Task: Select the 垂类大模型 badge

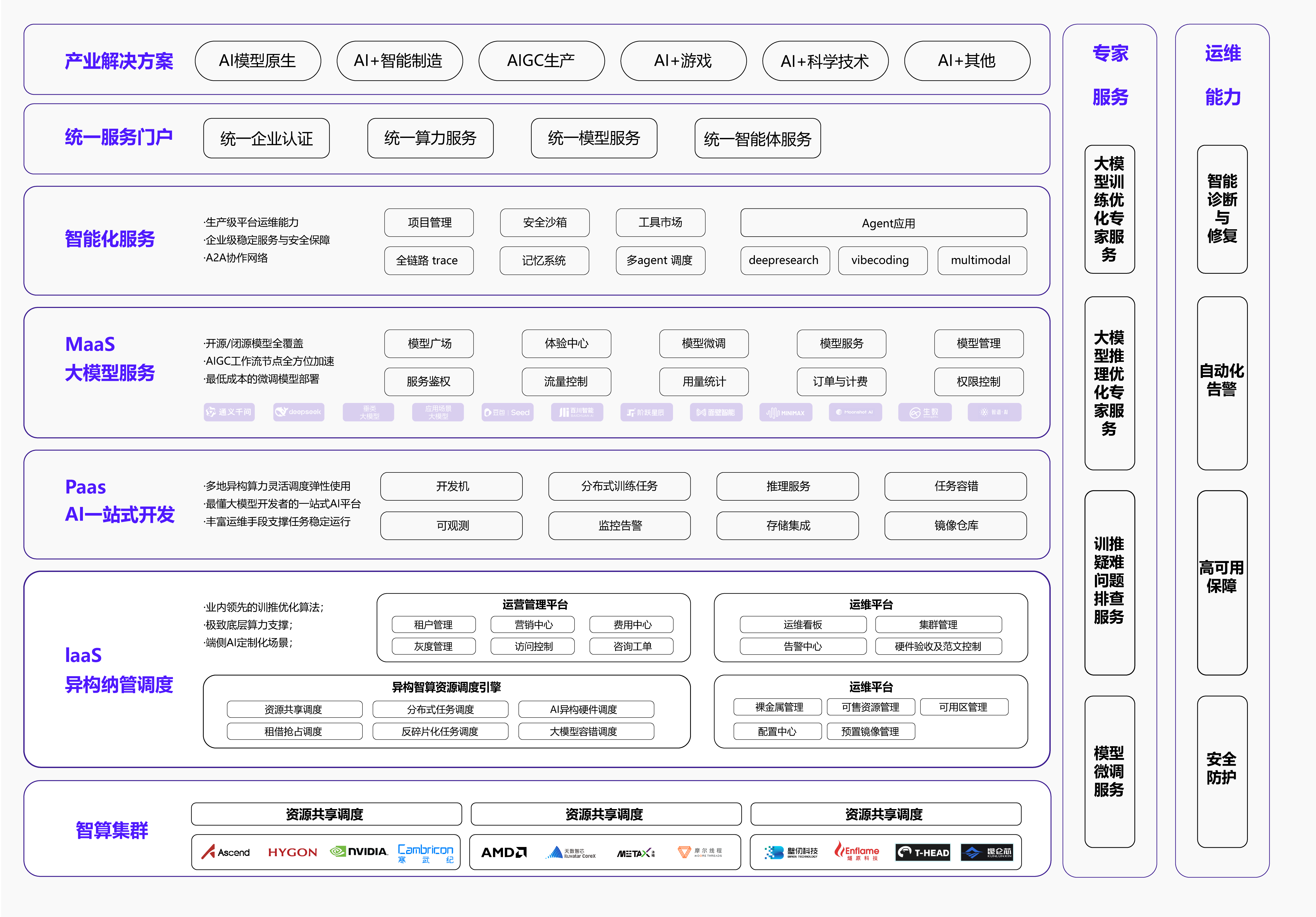Action: pos(368,412)
